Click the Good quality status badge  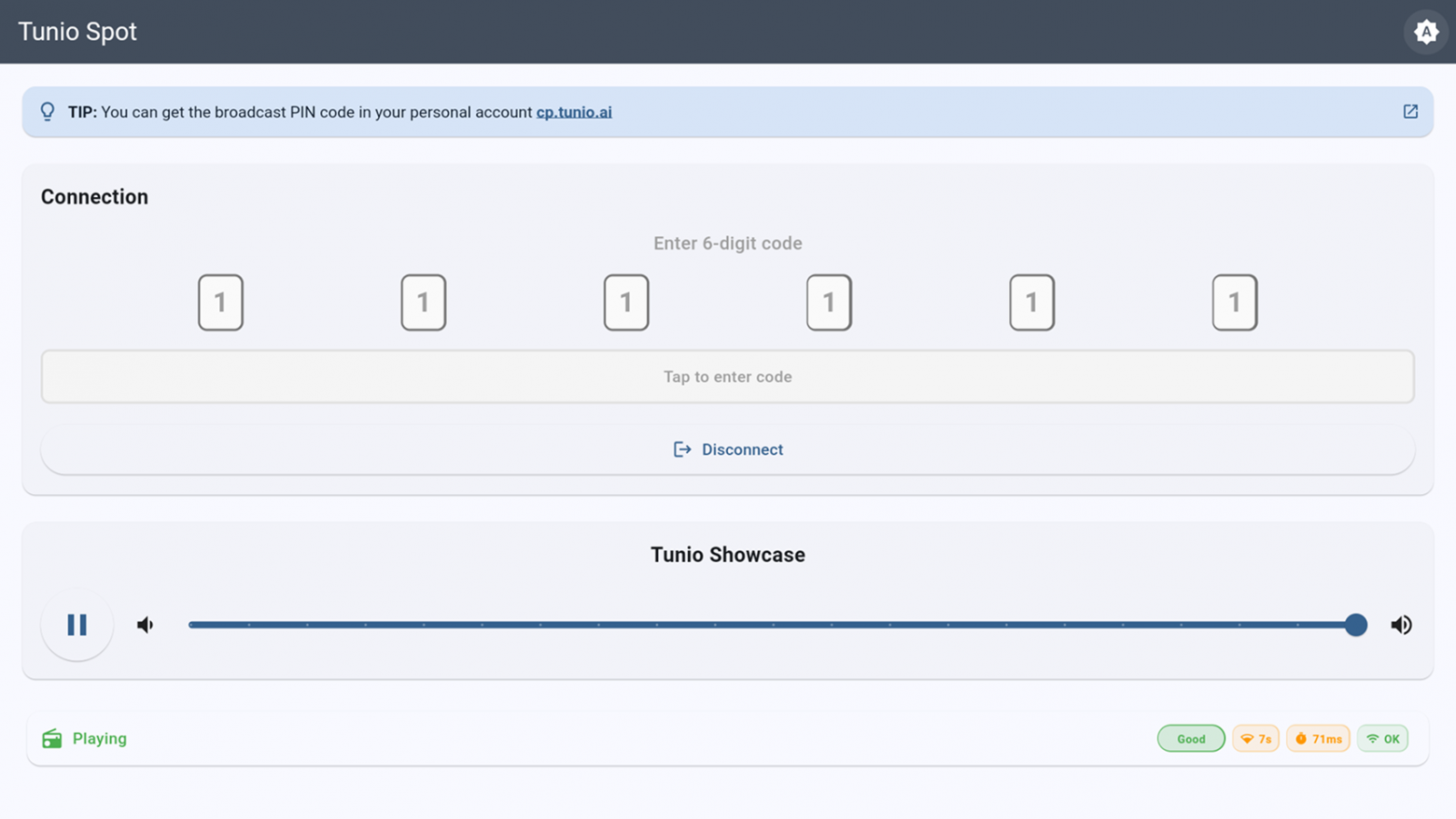1191,739
